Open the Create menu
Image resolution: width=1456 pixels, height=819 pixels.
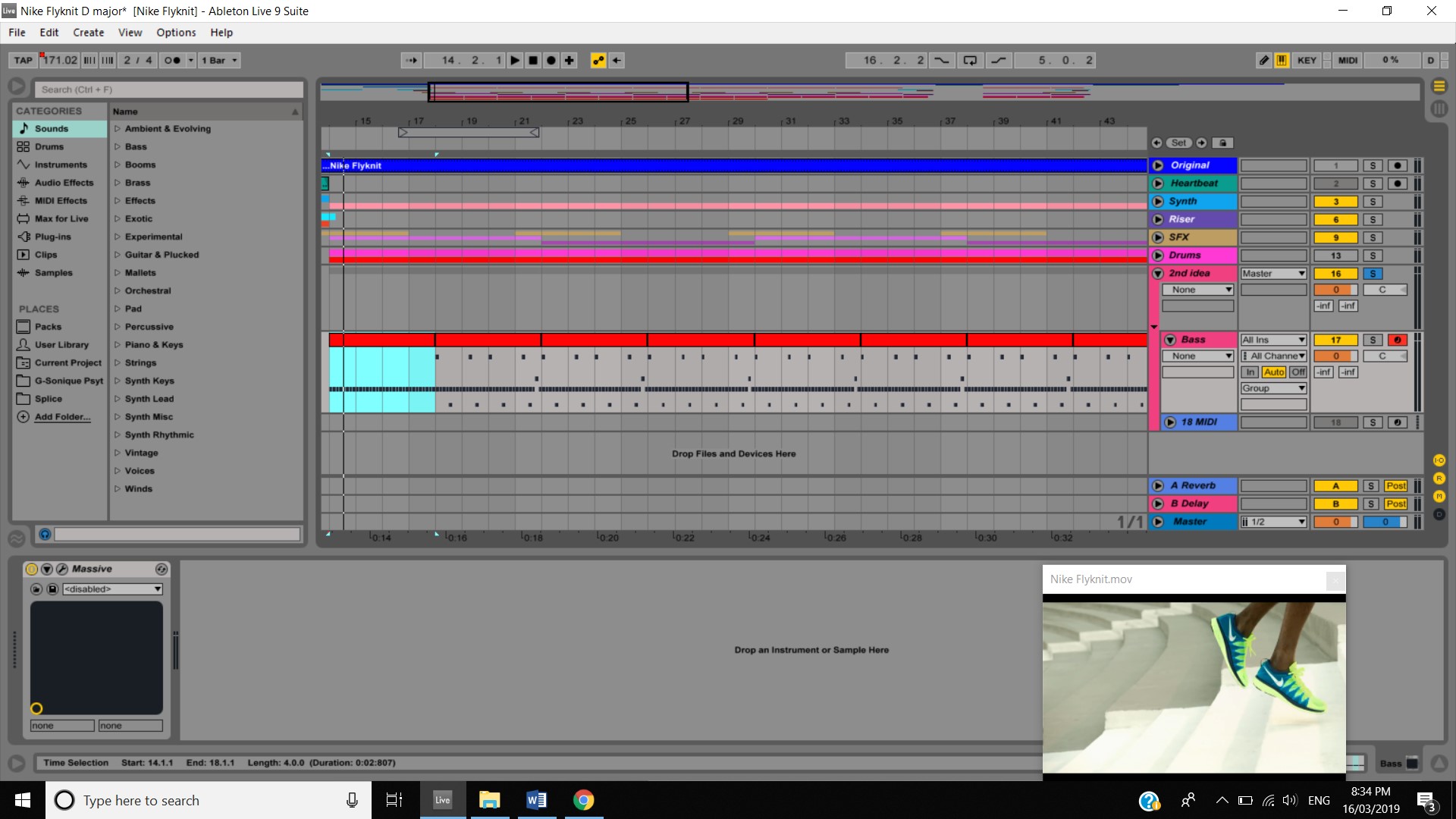(x=88, y=33)
